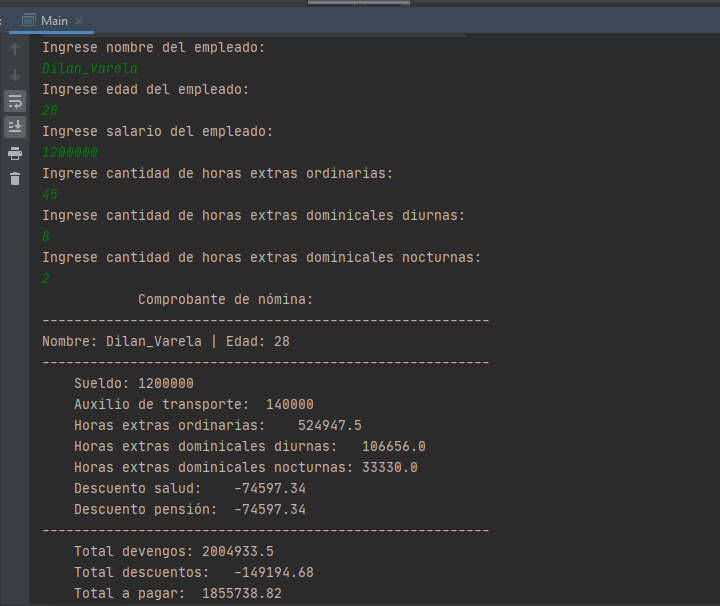This screenshot has width=720, height=606.
Task: Clear all console output with trash icon
Action: 15,179
